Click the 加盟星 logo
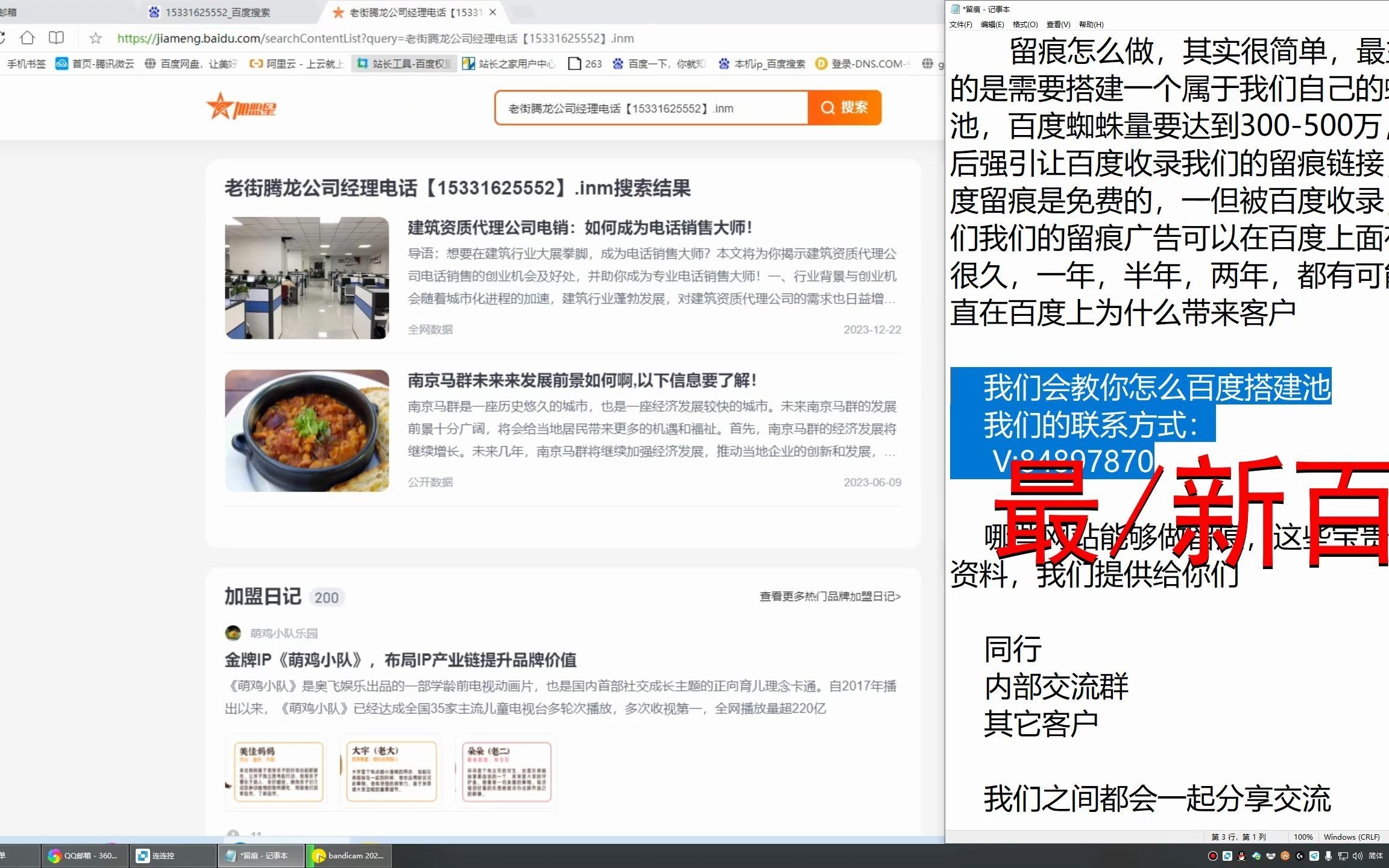 241,107
